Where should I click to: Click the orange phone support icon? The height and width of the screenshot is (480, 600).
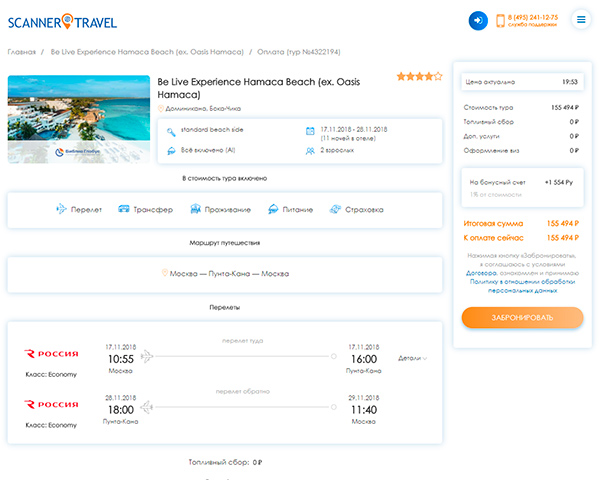point(500,20)
